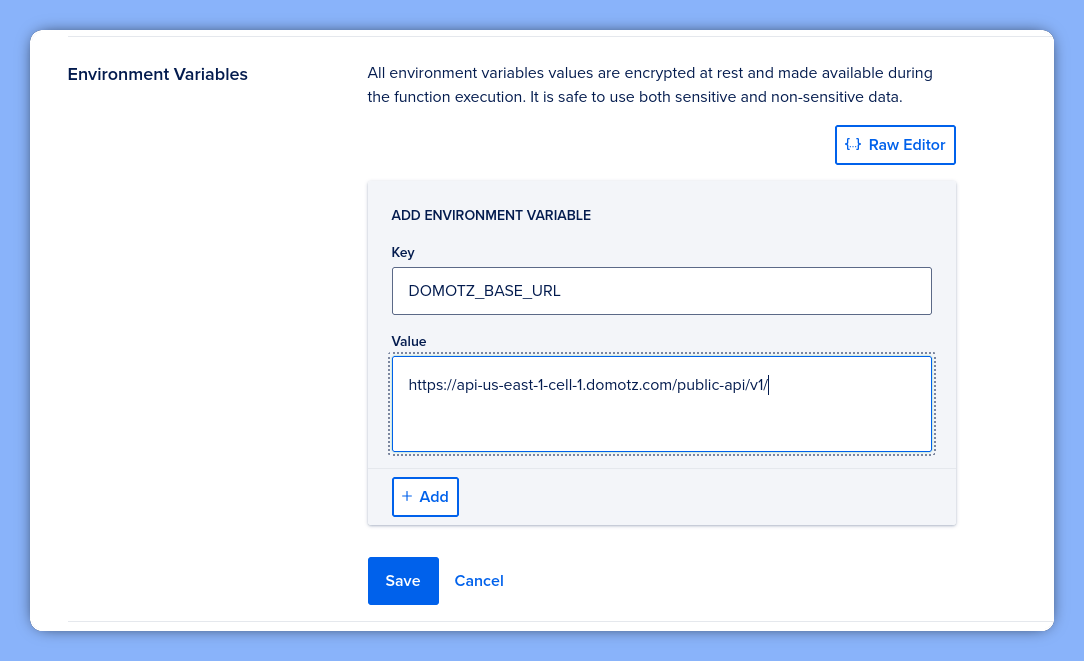Cancel editing environment variables
Image resolution: width=1084 pixels, height=661 pixels.
tap(478, 580)
